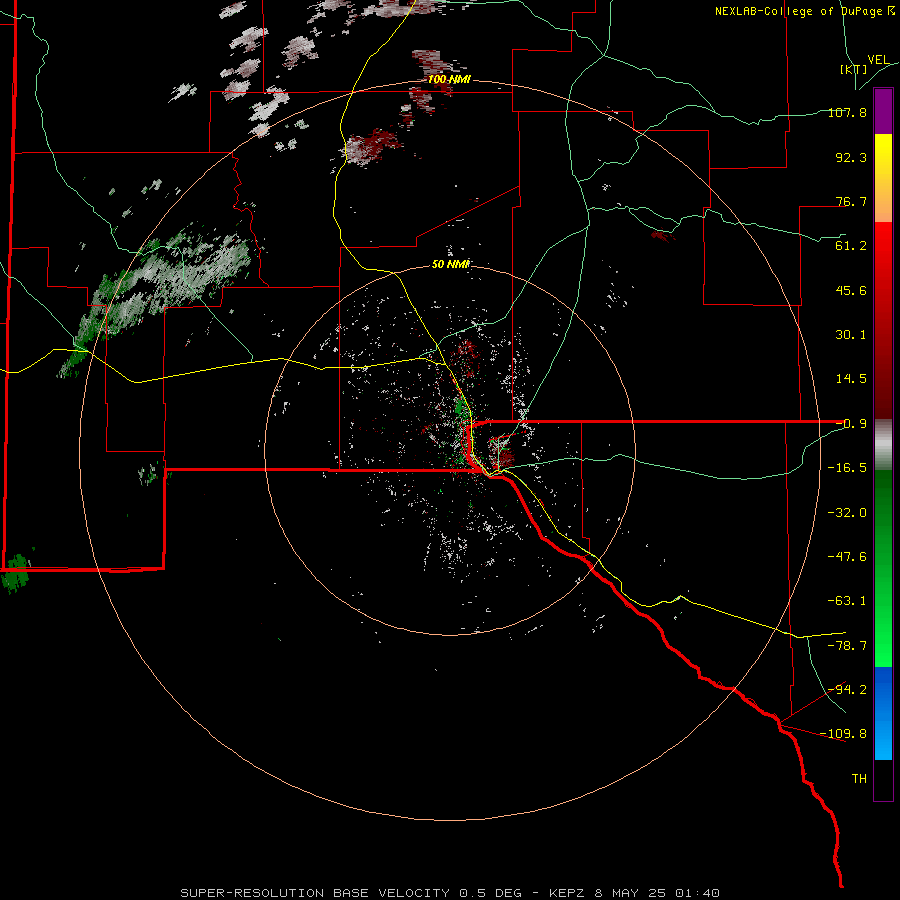Click the 14.5 velocity scale value
900x900 pixels.
click(x=851, y=379)
